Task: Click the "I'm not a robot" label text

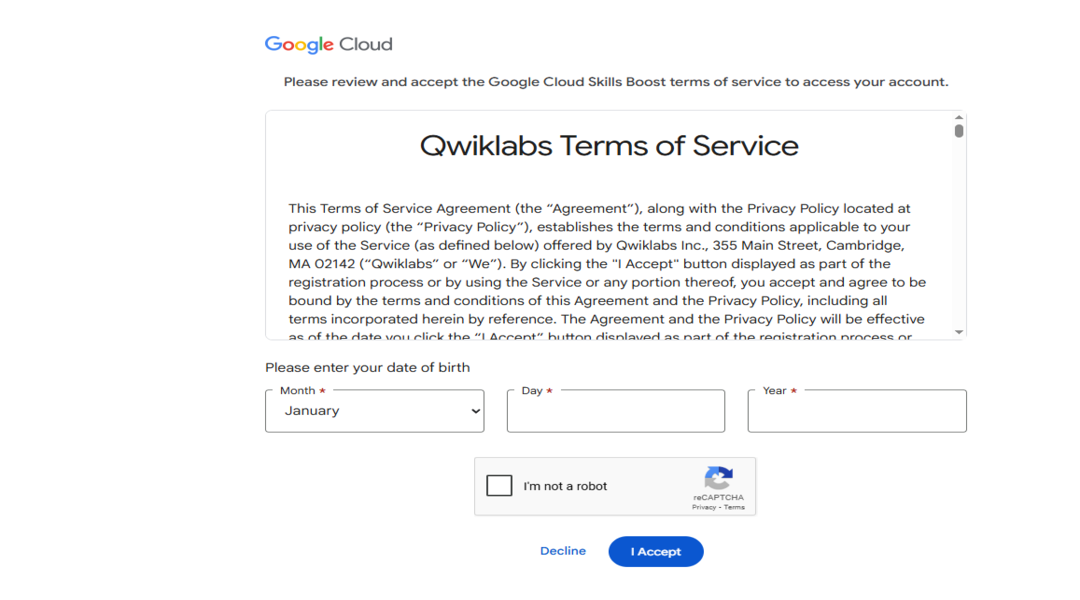Action: tap(565, 486)
